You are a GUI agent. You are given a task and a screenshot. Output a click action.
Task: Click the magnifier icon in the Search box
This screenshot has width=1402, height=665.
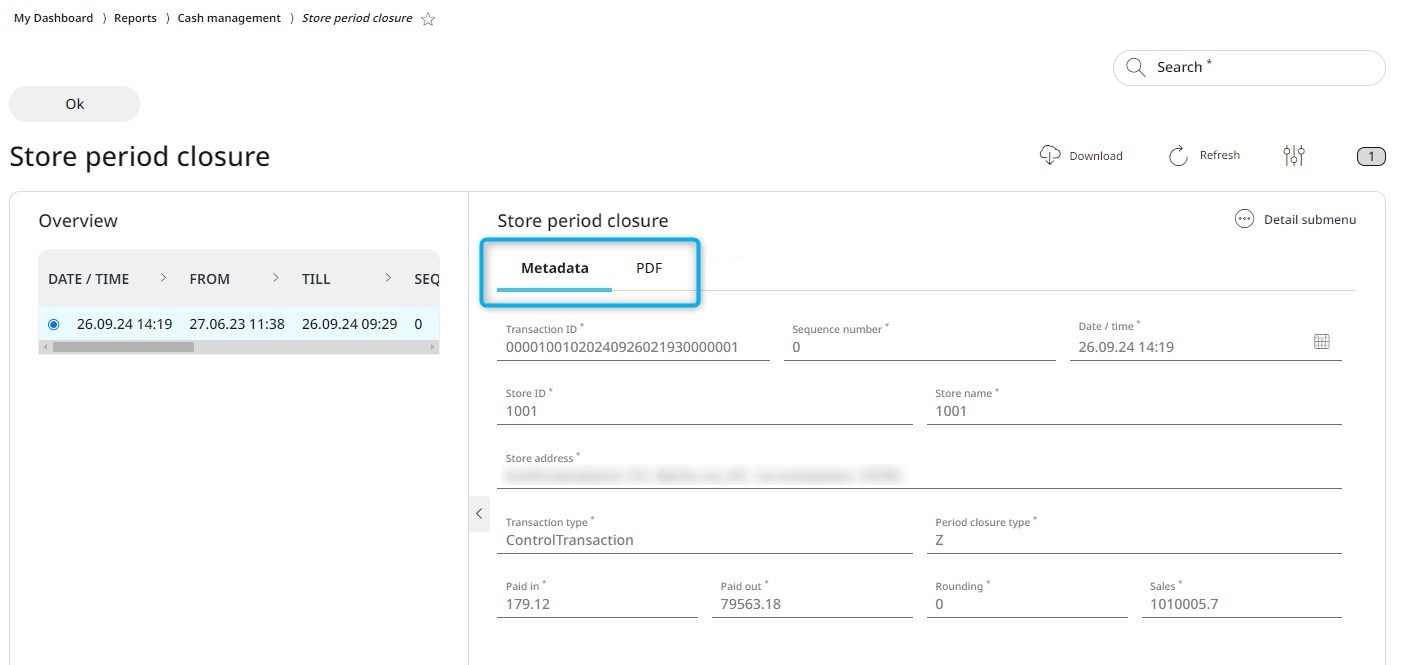pos(1135,67)
